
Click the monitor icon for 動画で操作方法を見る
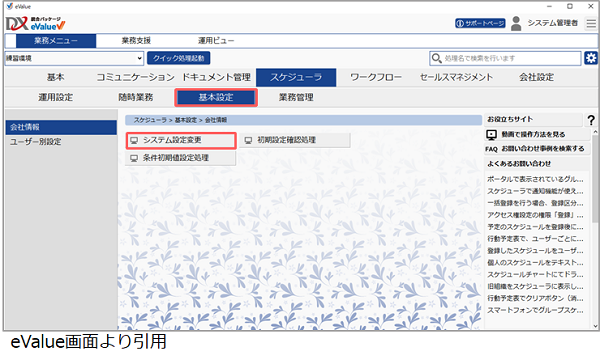pos(491,135)
